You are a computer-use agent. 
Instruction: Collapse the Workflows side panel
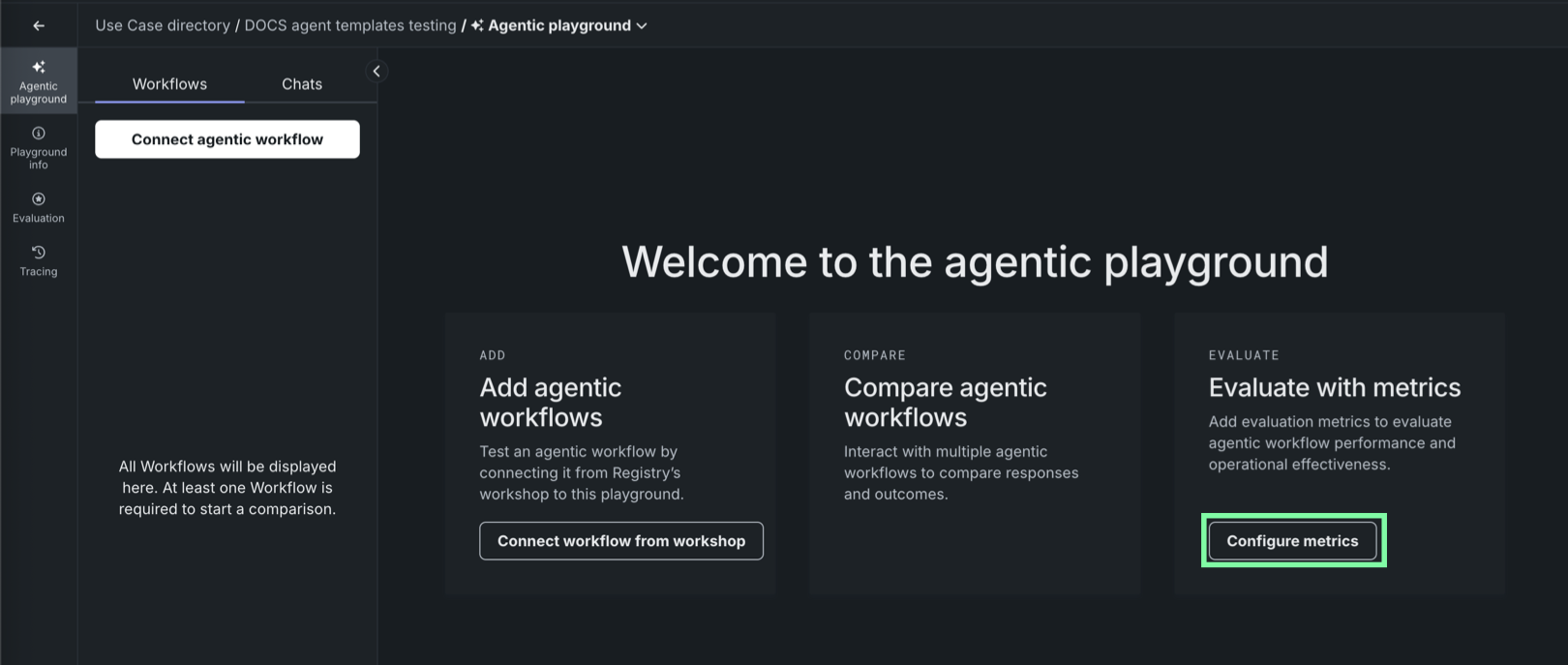click(377, 71)
